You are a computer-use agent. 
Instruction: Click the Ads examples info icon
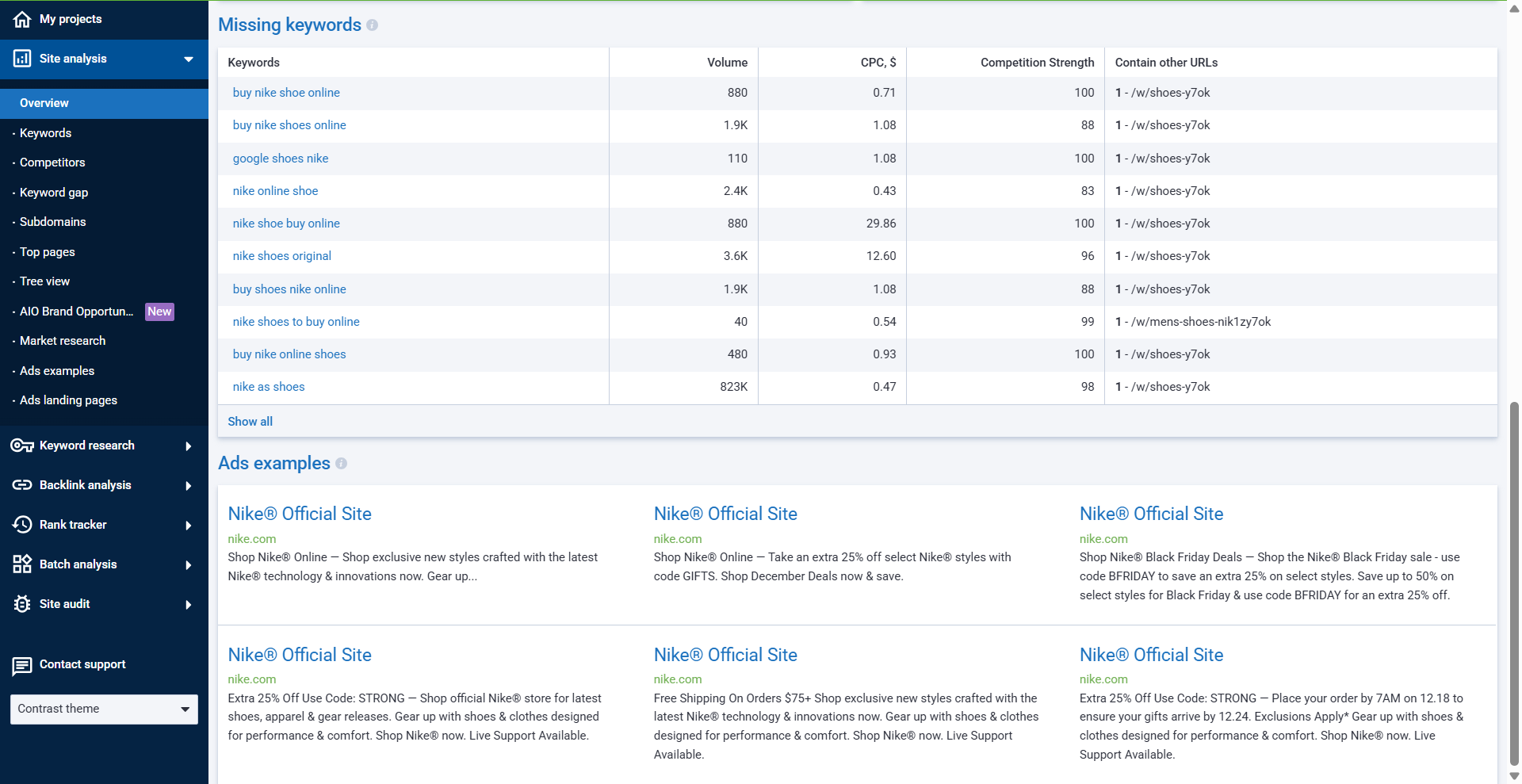(x=341, y=464)
